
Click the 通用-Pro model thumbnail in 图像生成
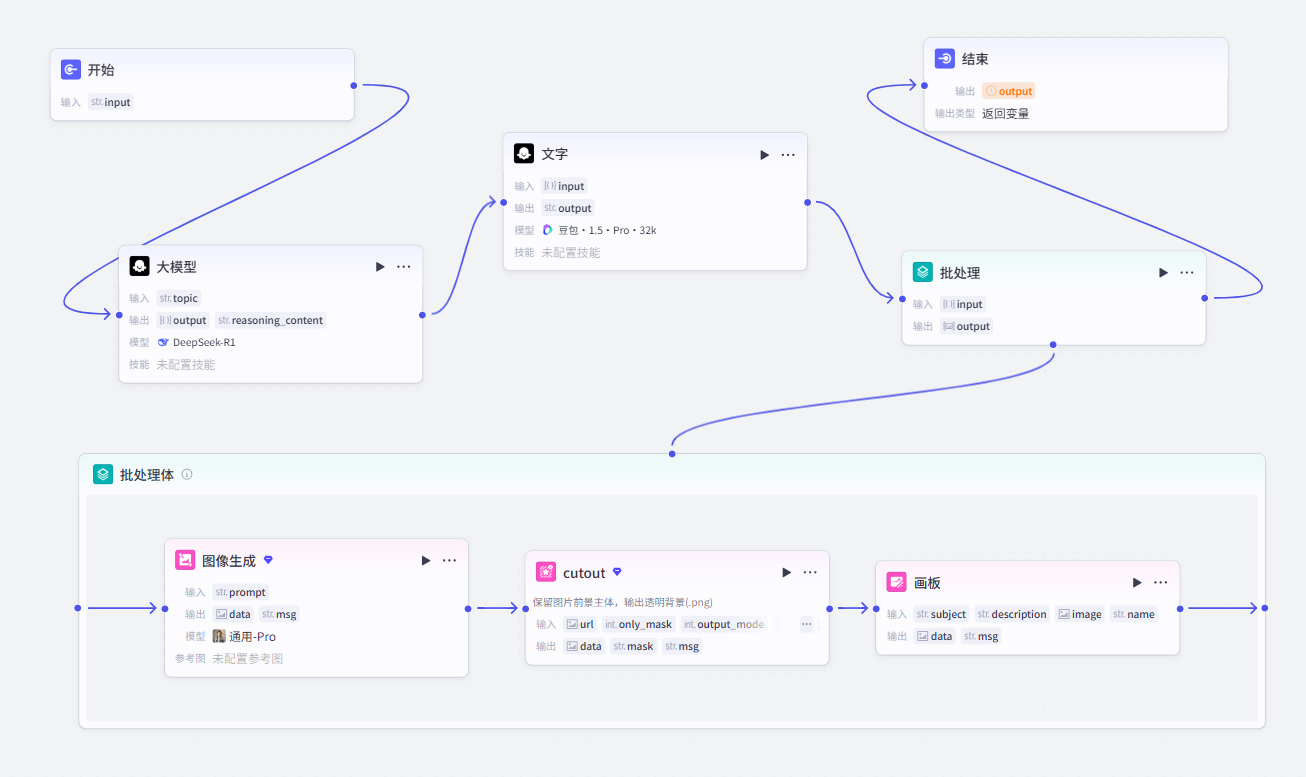[x=219, y=636]
